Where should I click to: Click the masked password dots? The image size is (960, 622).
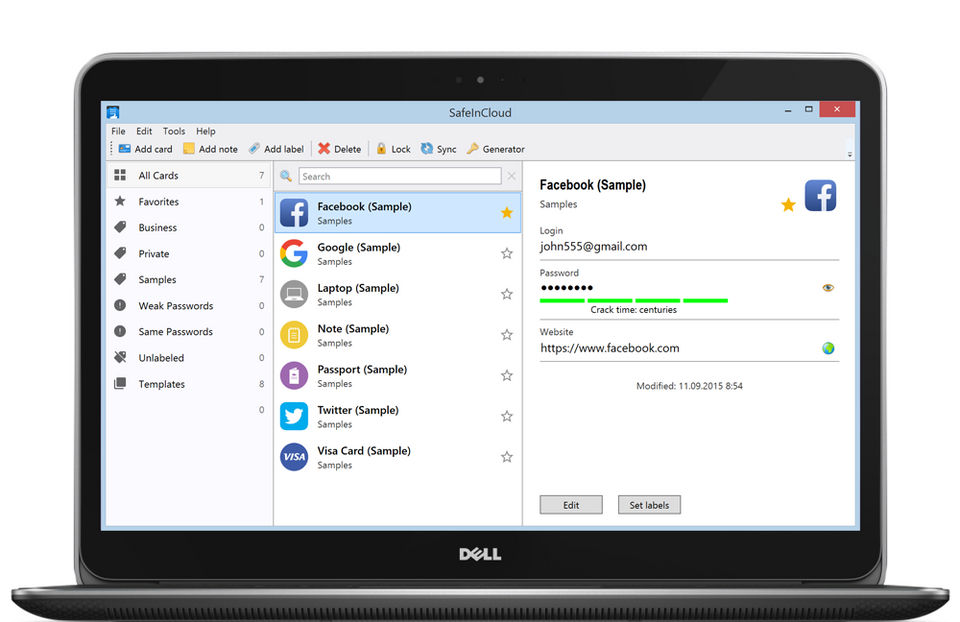pos(566,288)
